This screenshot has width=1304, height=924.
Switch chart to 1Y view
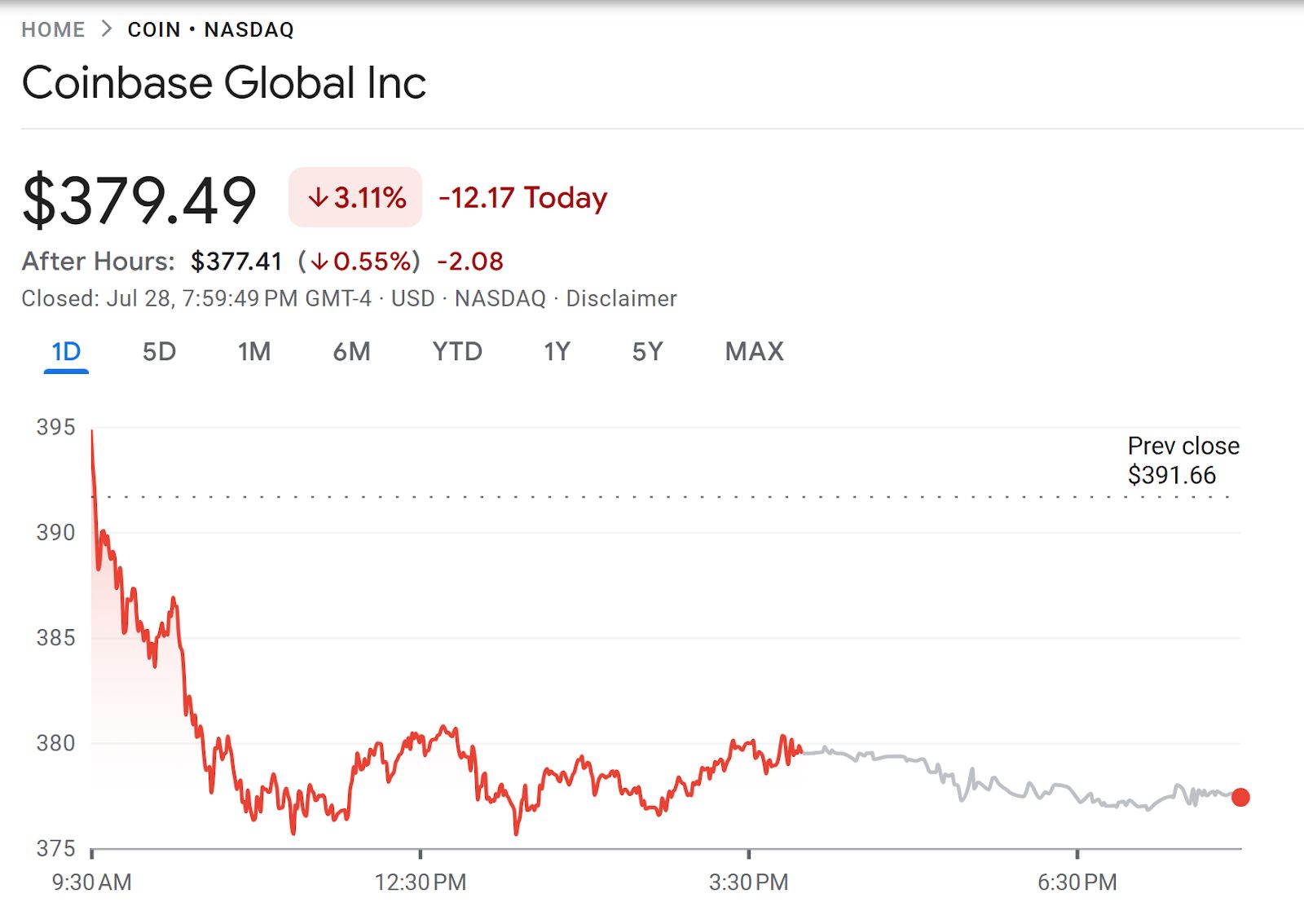click(x=558, y=351)
